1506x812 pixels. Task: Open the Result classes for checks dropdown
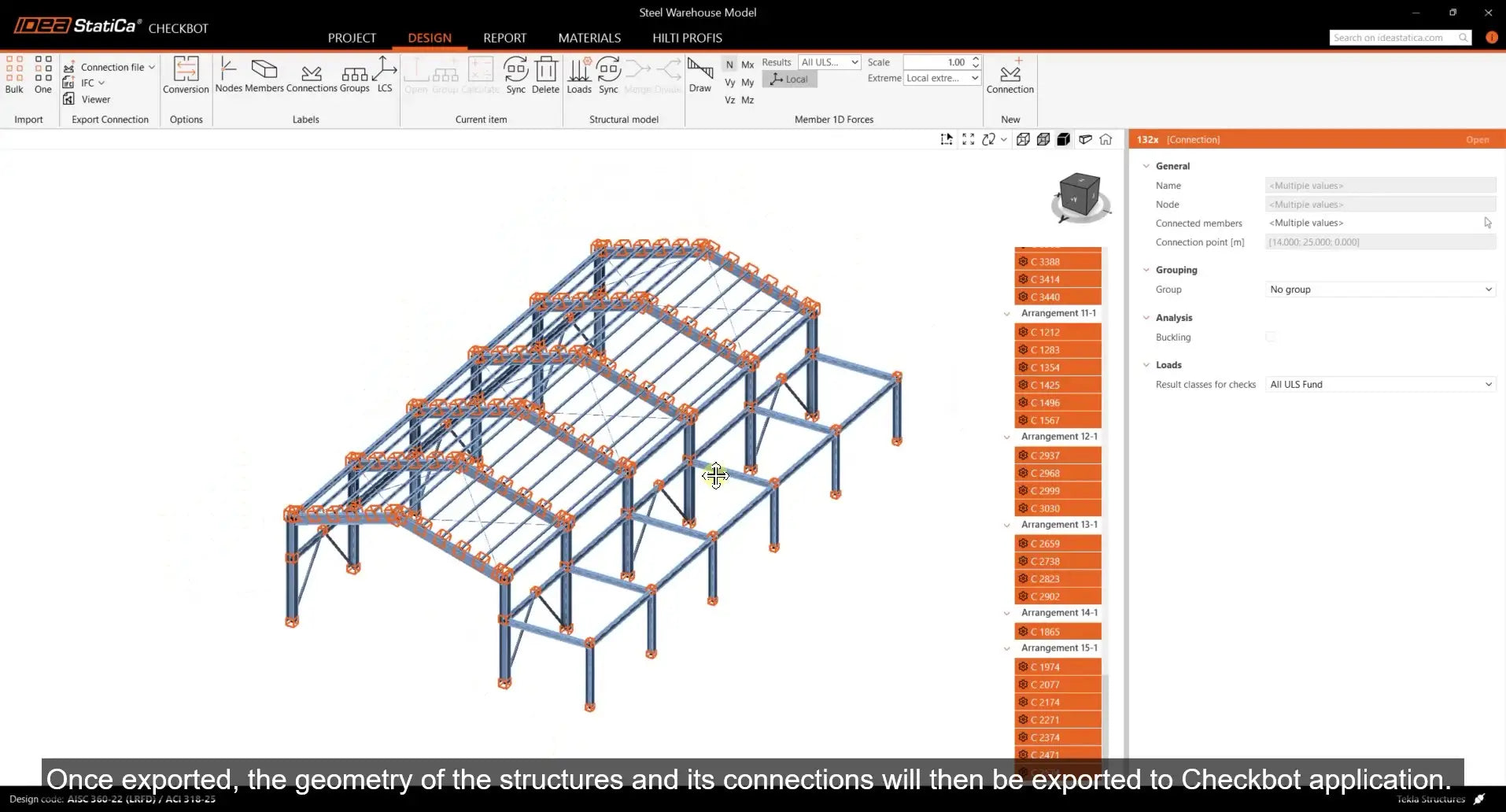pos(1380,385)
